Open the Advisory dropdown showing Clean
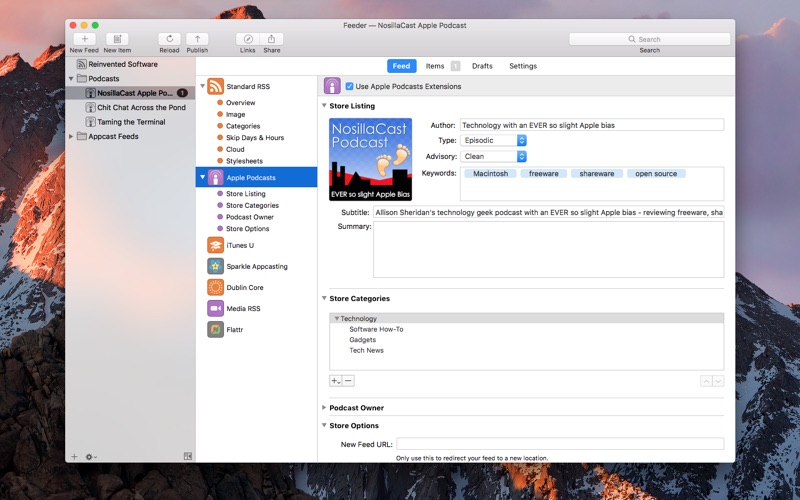The image size is (800, 500). (x=493, y=156)
